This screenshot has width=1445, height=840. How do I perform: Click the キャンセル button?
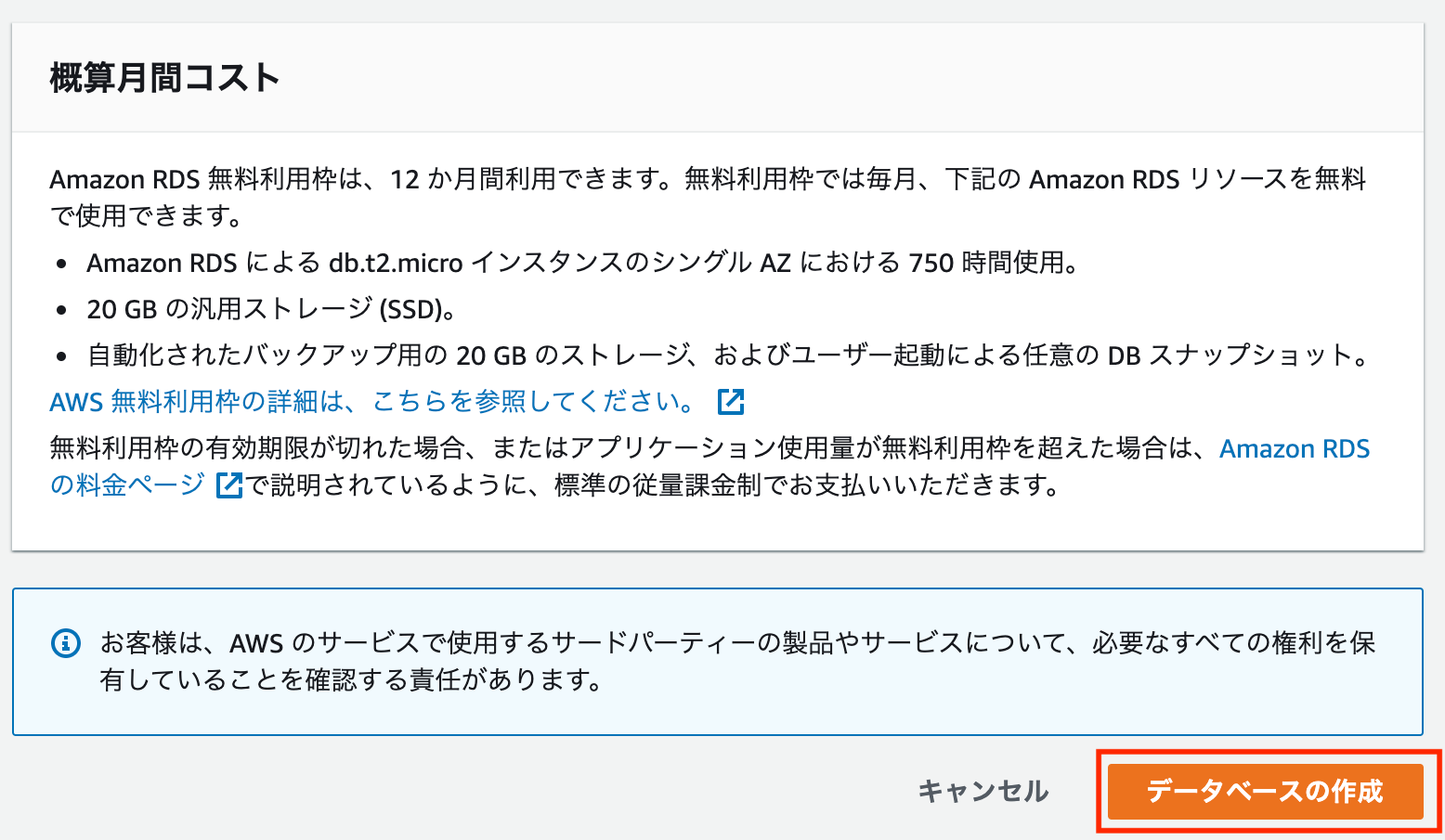tap(983, 792)
